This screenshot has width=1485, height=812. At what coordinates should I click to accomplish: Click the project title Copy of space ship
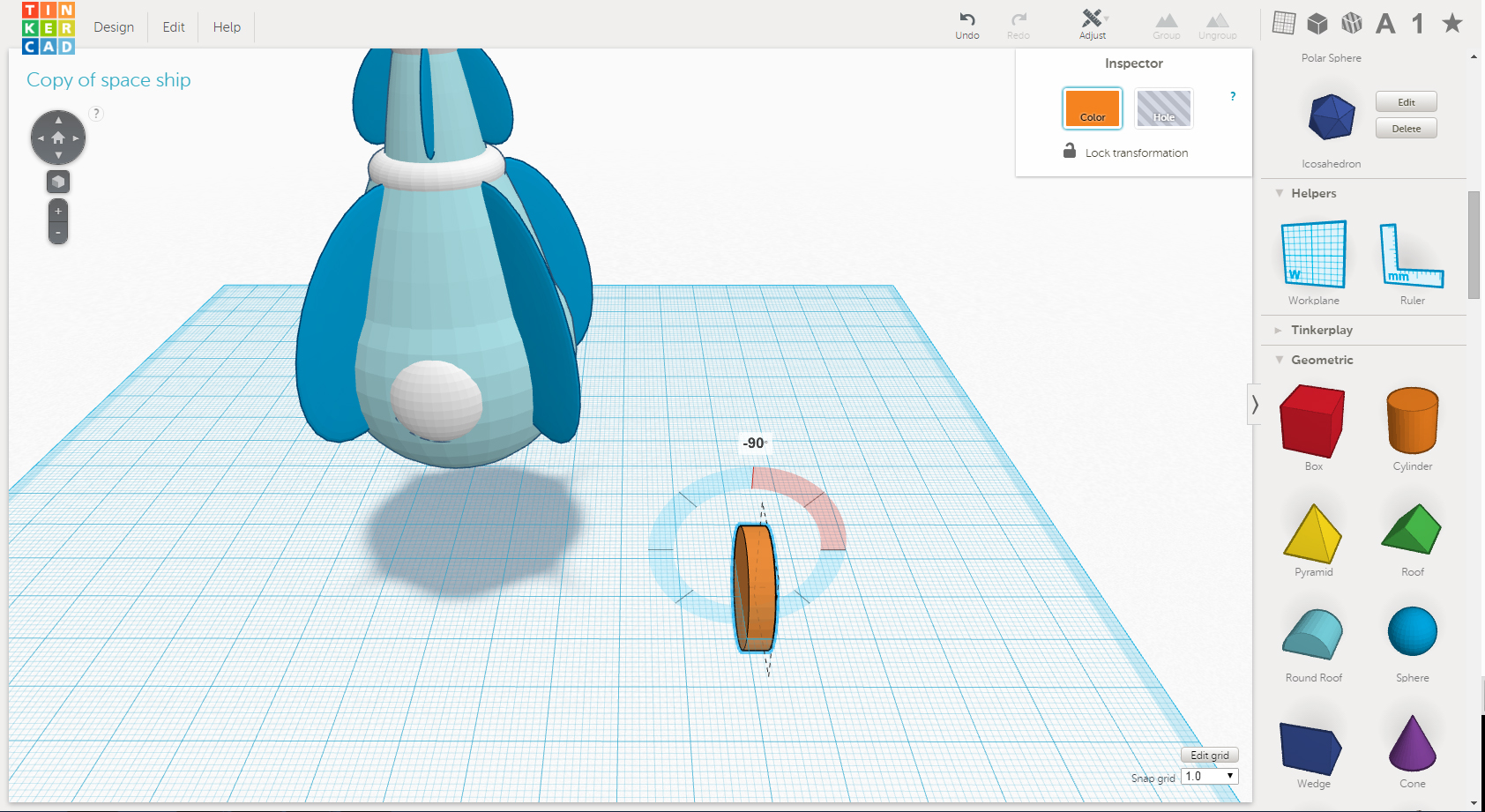pyautogui.click(x=108, y=79)
